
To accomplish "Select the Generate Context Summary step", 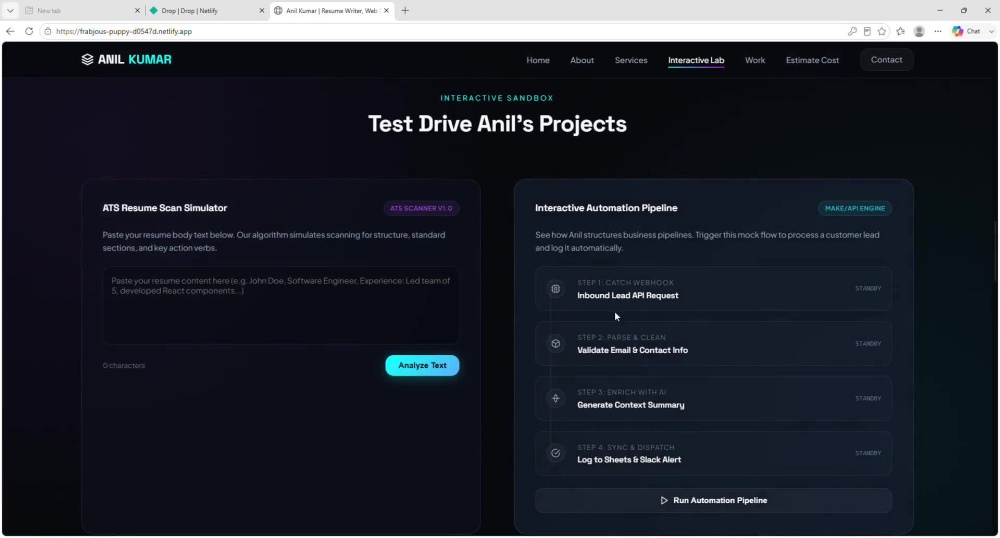I will point(713,398).
